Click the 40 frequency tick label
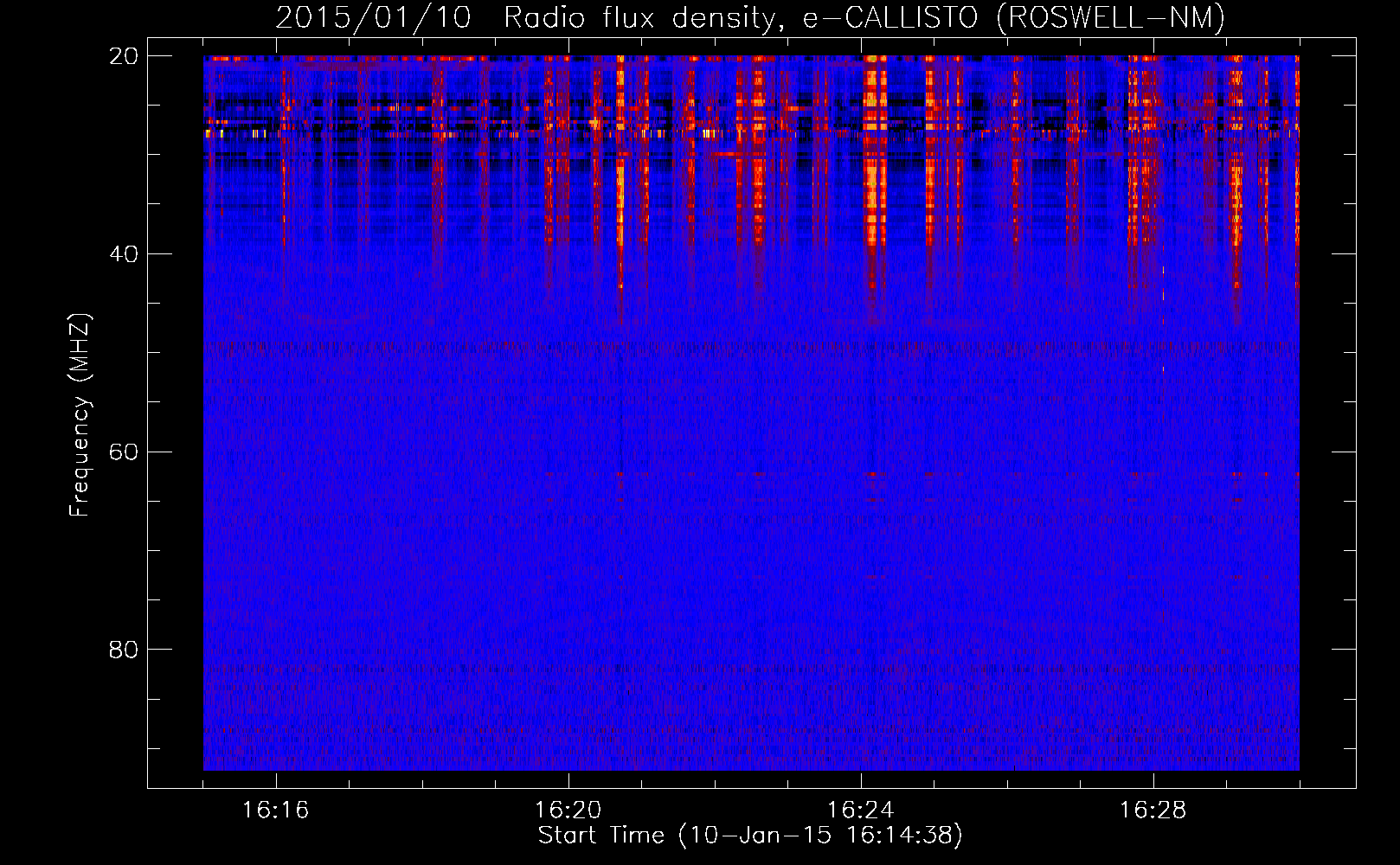1400x865 pixels. click(124, 254)
